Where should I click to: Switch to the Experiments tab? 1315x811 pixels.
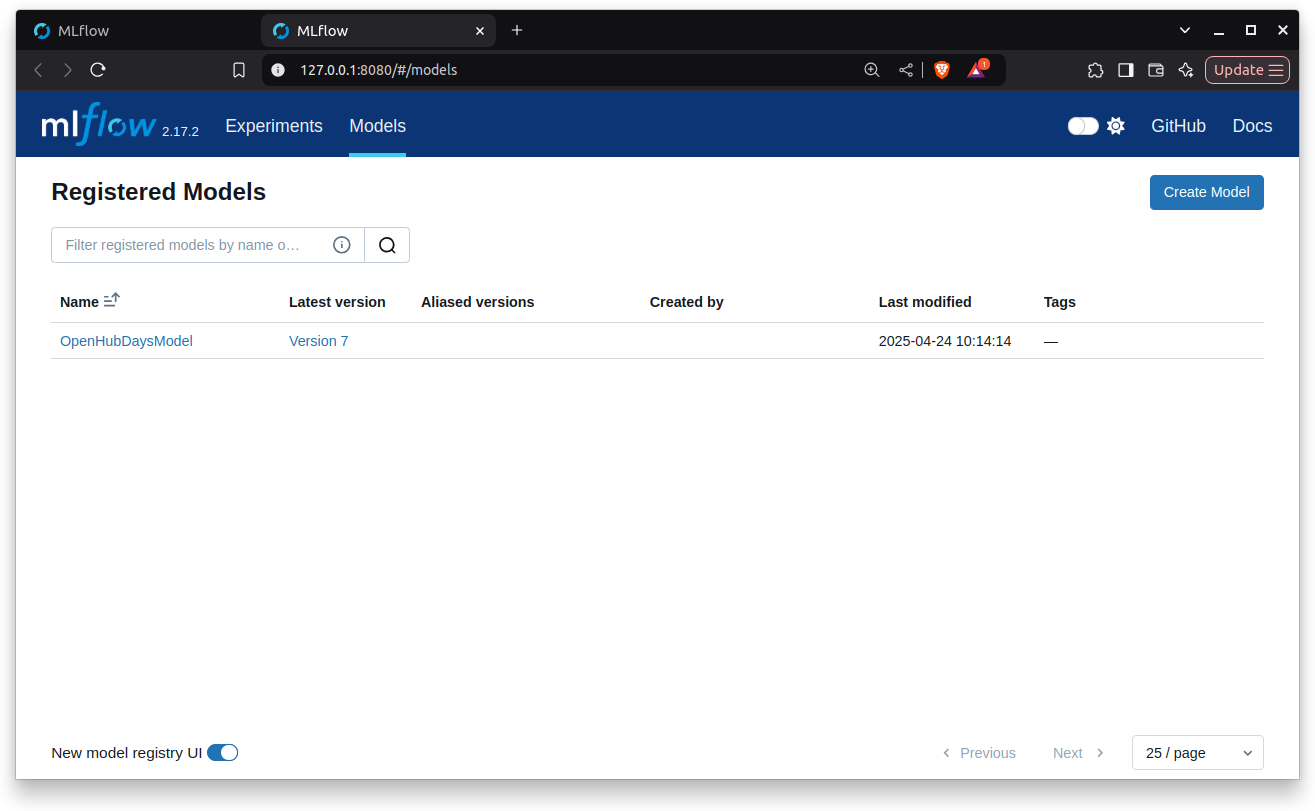[274, 126]
